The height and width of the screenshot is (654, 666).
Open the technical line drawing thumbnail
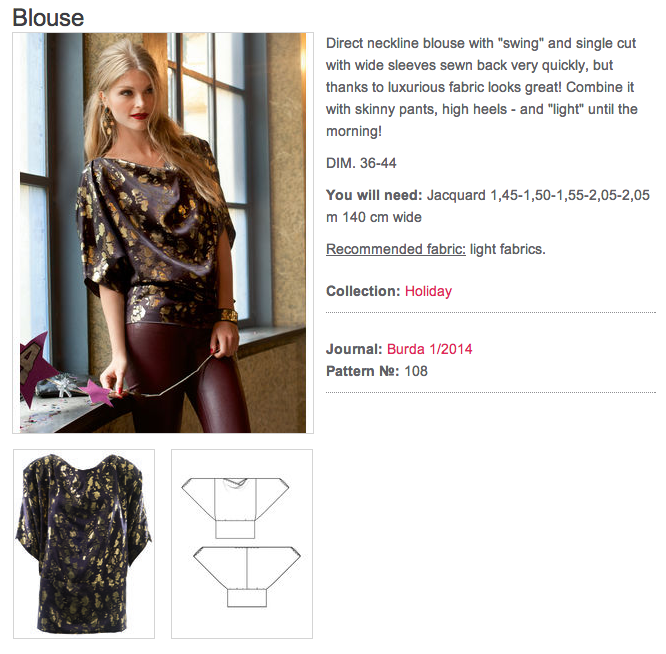[242, 544]
